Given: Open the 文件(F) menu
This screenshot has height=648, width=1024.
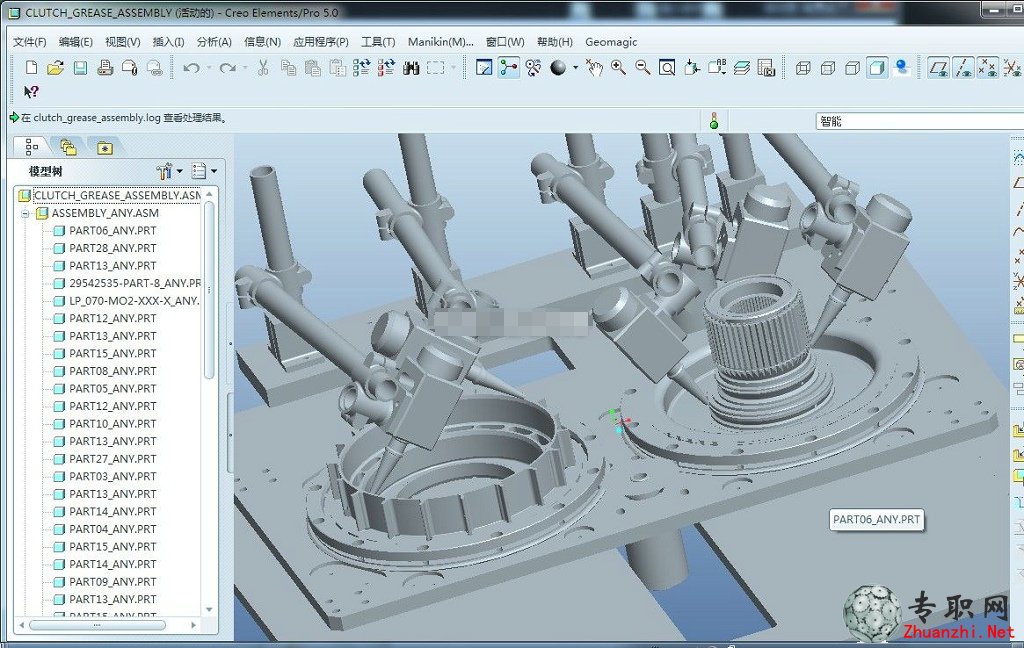Looking at the screenshot, I should coord(29,42).
